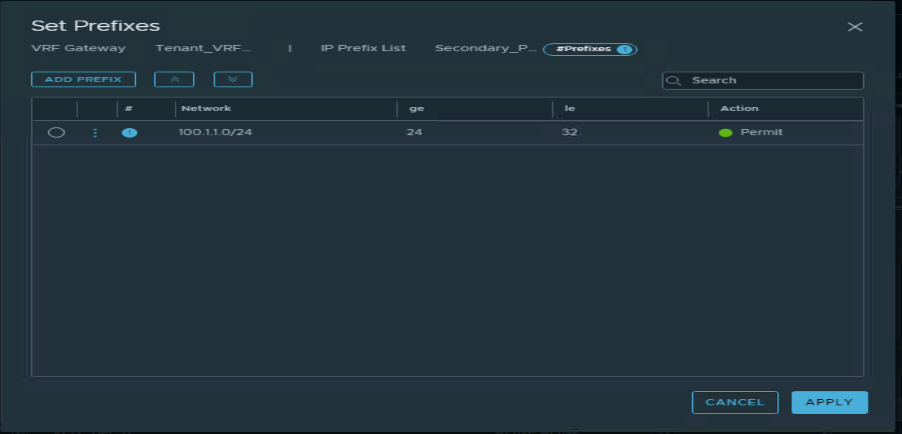This screenshot has width=902, height=434.
Task: Click the Network column header
Action: pyautogui.click(x=206, y=108)
